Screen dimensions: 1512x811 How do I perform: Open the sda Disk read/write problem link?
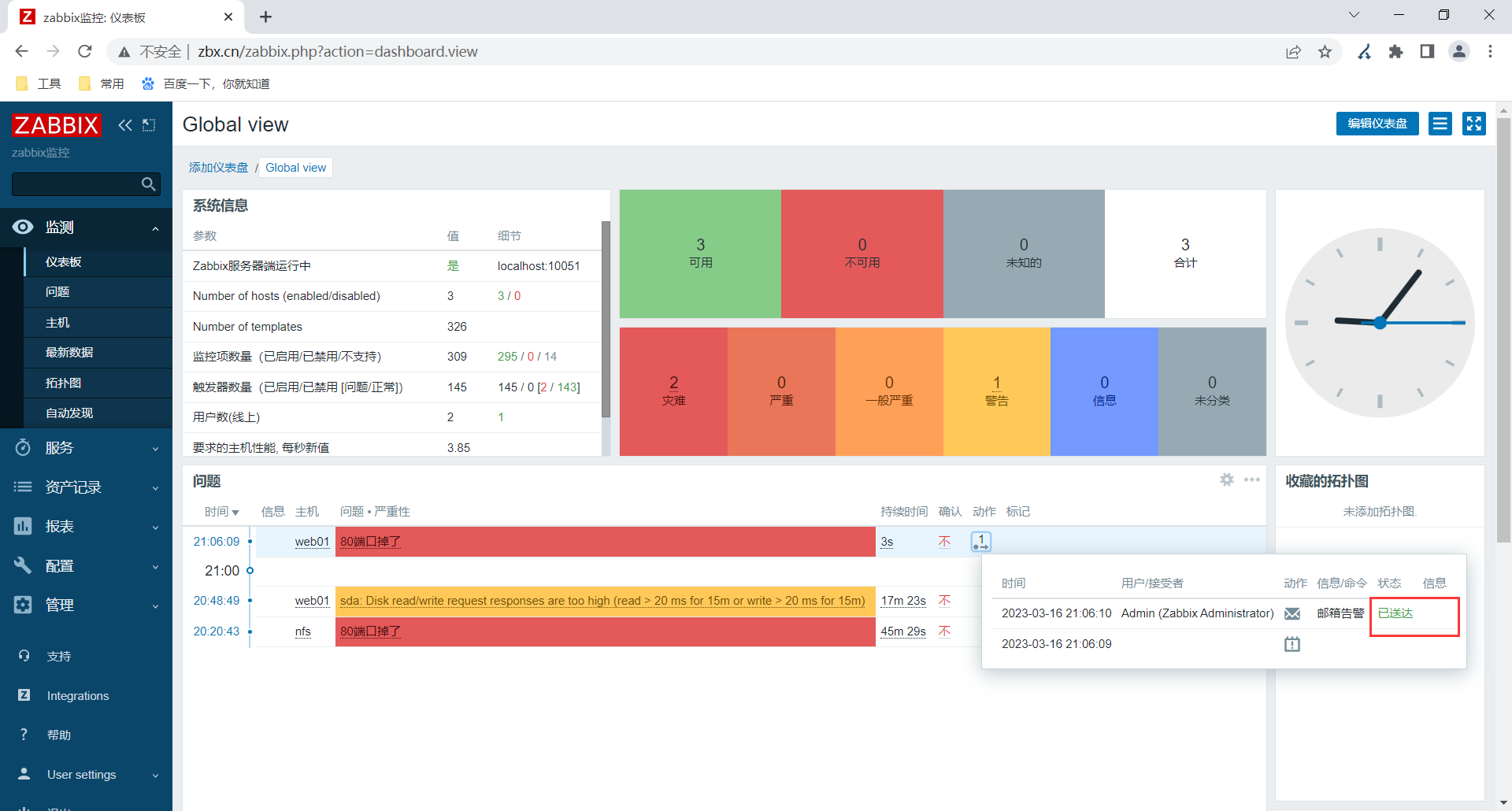tap(602, 601)
